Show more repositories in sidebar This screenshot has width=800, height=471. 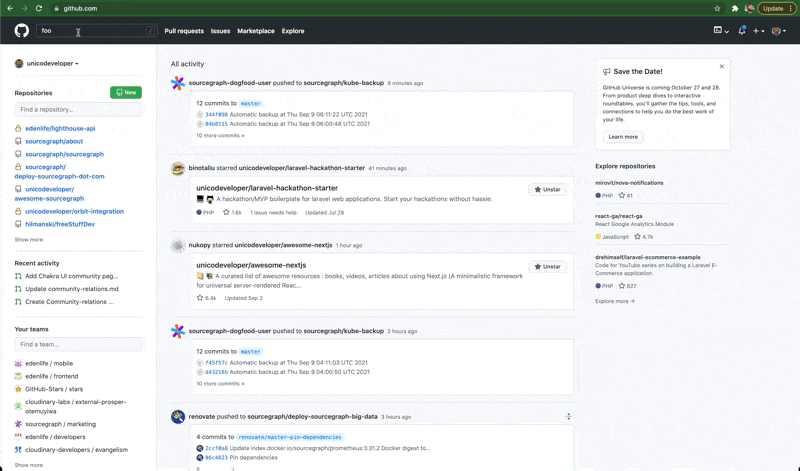[x=29, y=239]
